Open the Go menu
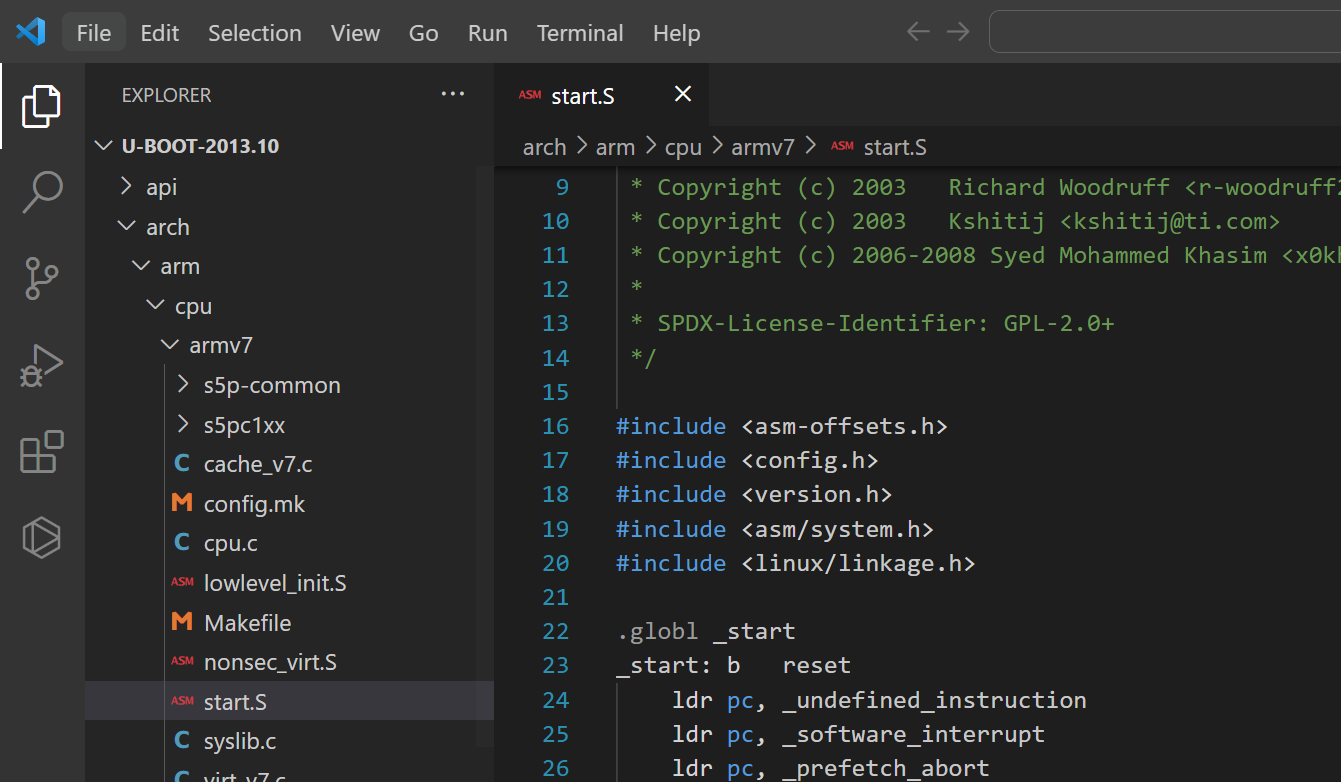 424,32
